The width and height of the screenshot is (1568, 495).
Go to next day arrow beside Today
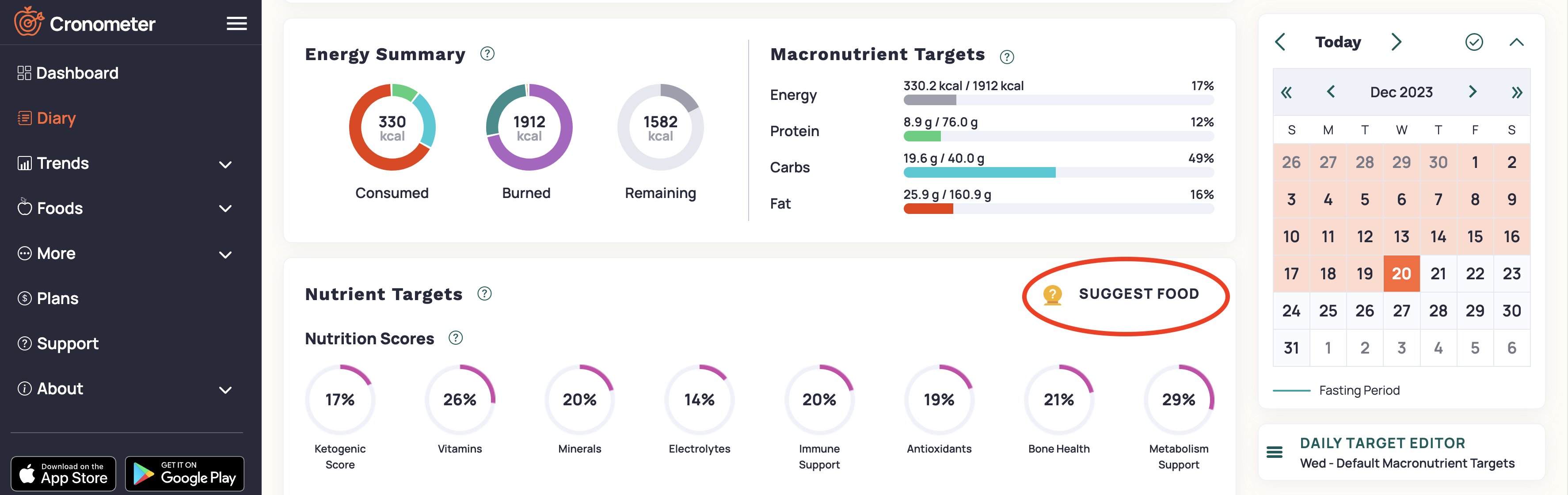click(1396, 42)
